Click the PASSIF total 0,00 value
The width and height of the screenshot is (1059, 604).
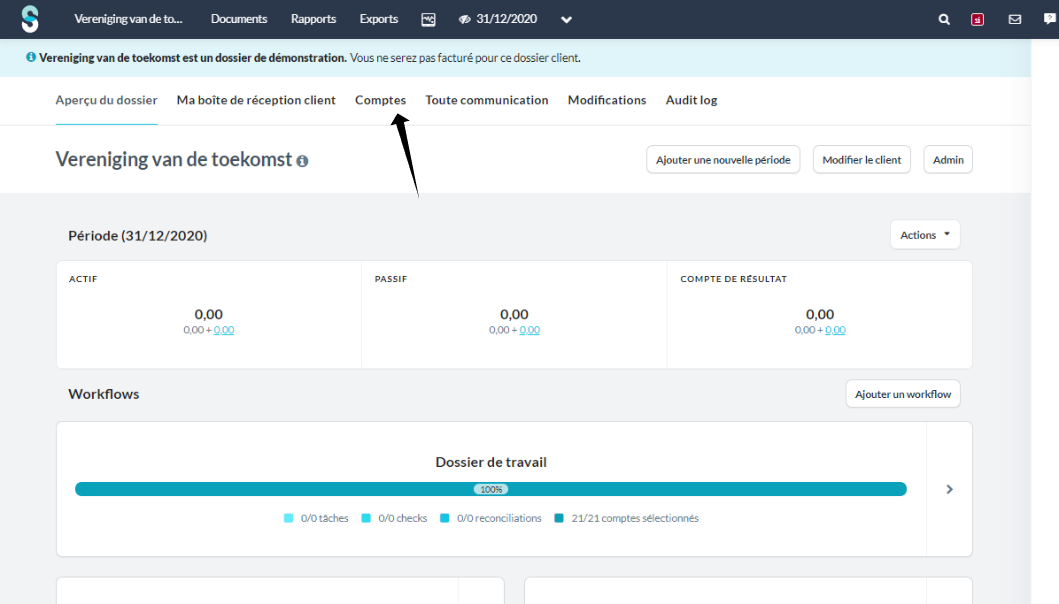(514, 314)
